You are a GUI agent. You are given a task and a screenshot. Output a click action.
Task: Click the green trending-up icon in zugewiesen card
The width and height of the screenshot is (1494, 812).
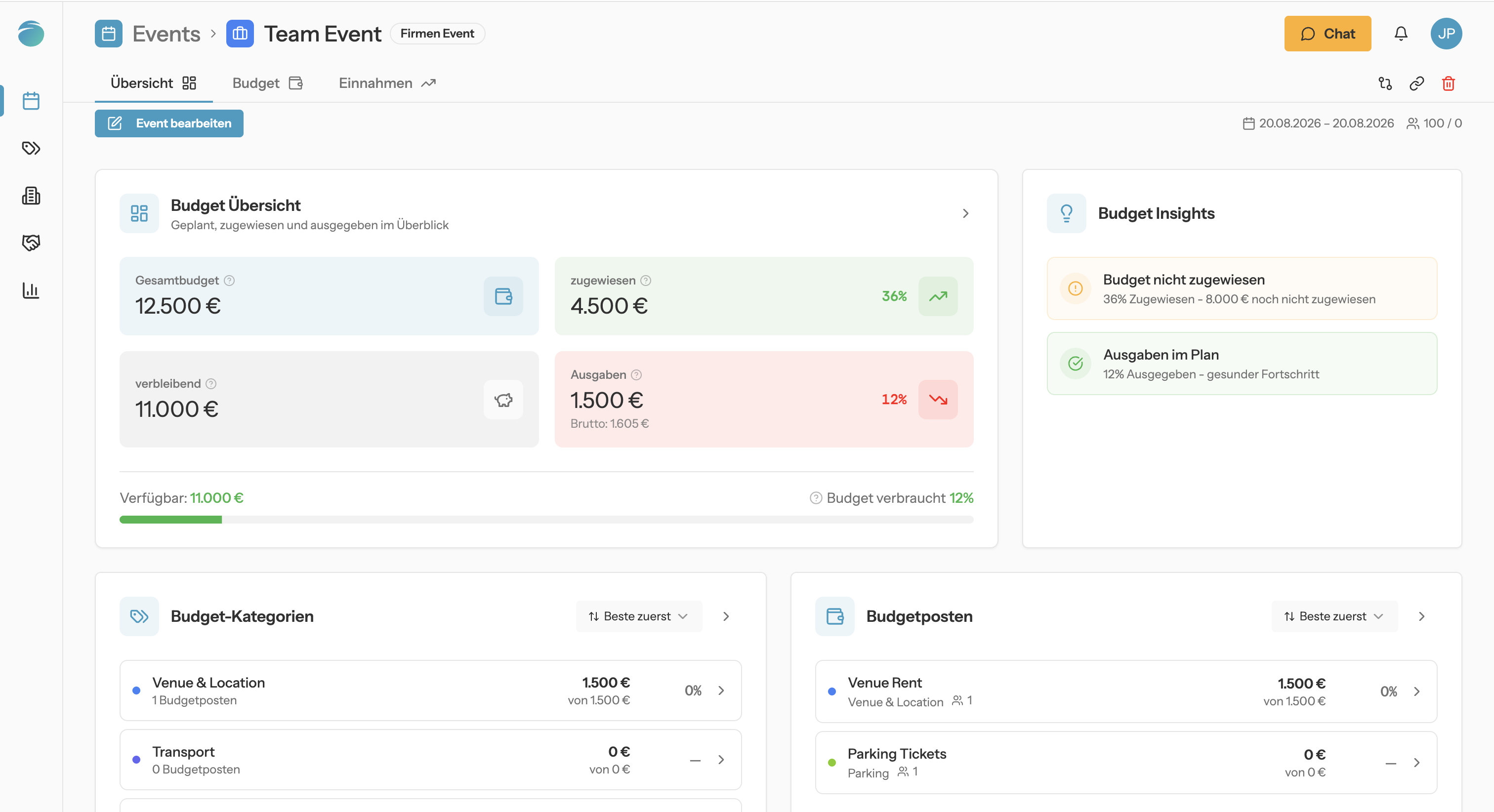[938, 296]
